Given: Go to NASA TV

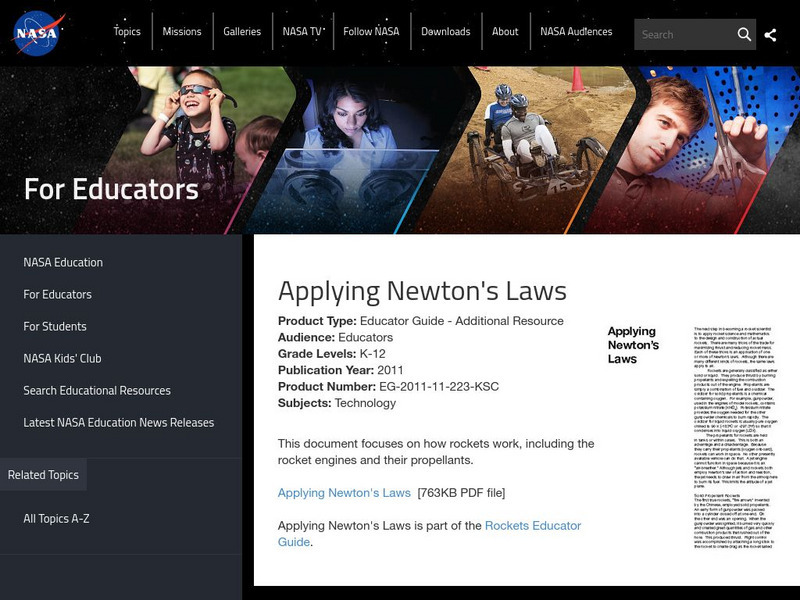Looking at the screenshot, I should click(x=302, y=32).
